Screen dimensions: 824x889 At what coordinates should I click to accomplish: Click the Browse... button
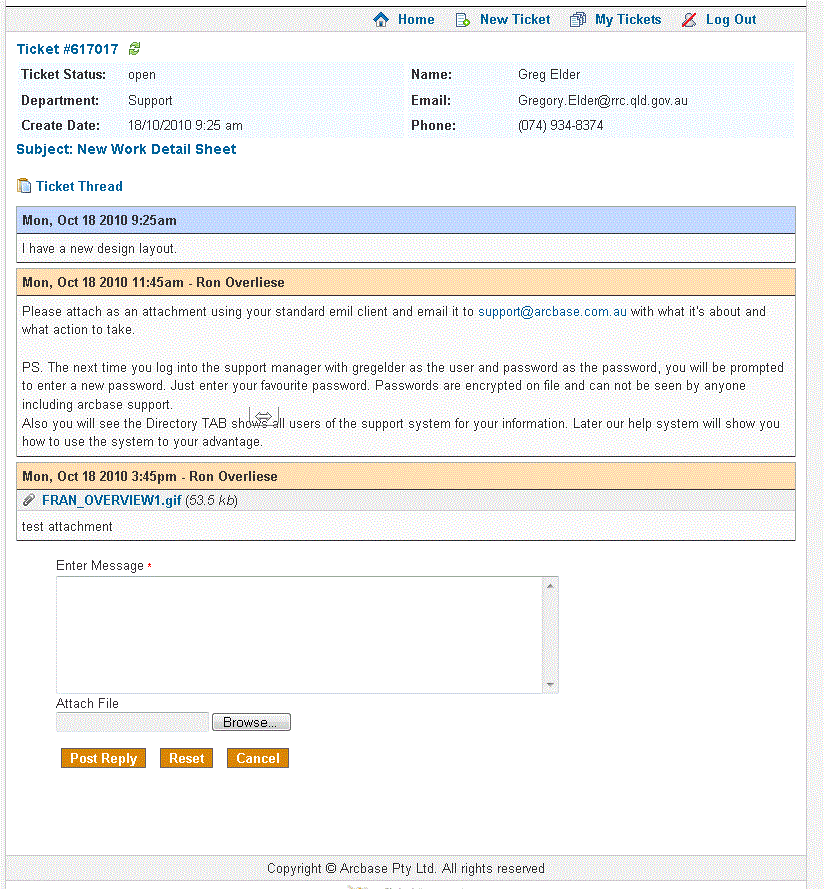tap(251, 722)
